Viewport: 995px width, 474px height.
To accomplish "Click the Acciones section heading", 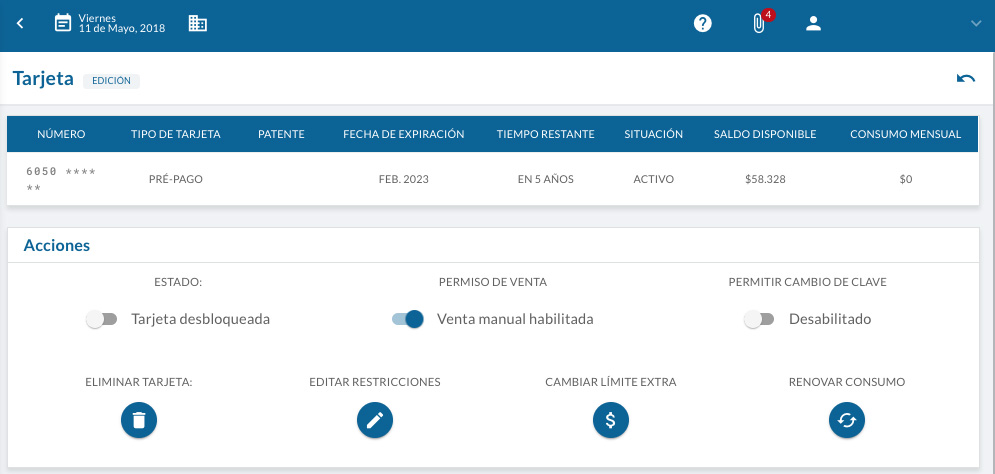I will point(56,246).
